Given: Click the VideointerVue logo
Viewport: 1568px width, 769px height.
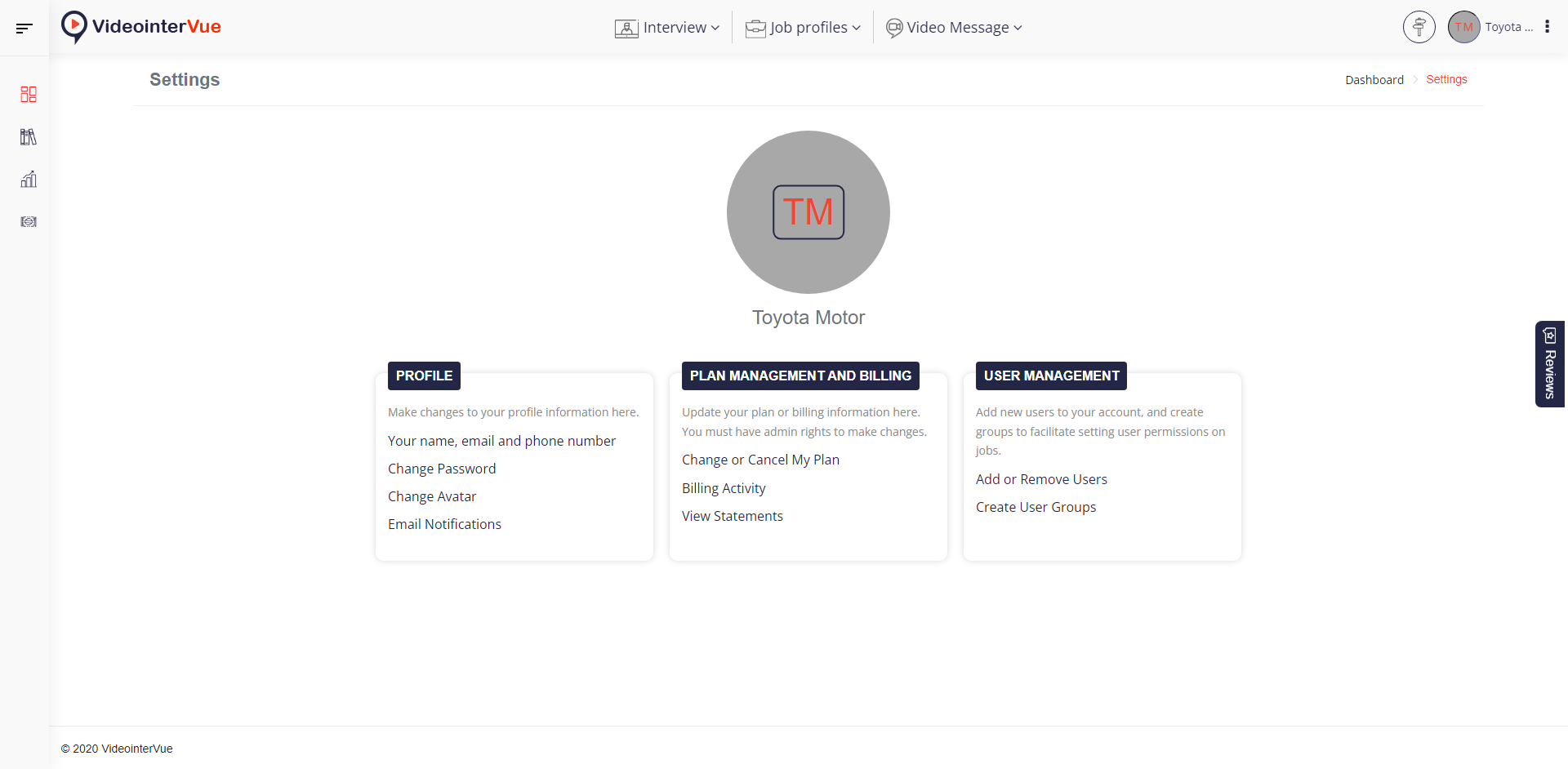Looking at the screenshot, I should [x=141, y=27].
